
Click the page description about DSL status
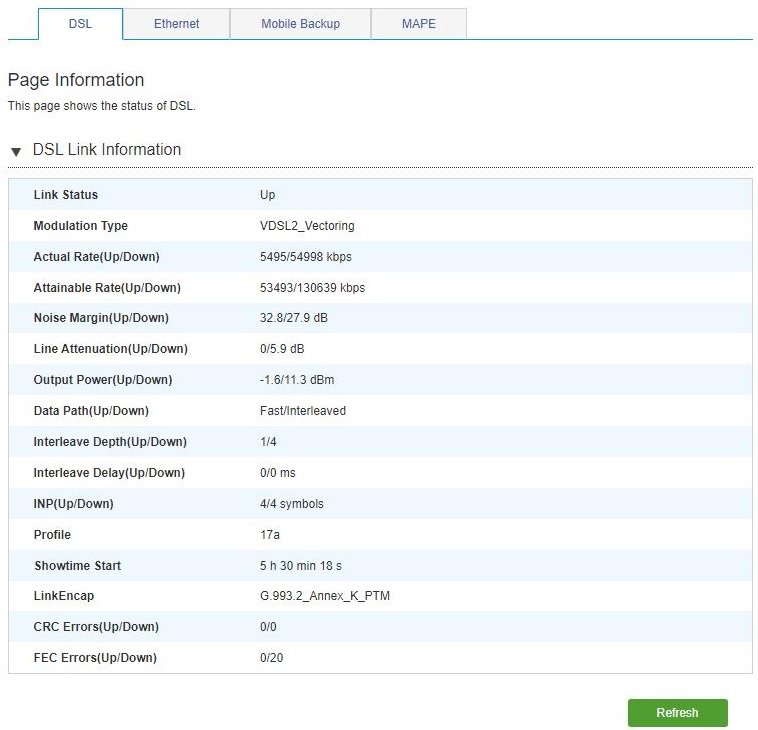(x=102, y=105)
